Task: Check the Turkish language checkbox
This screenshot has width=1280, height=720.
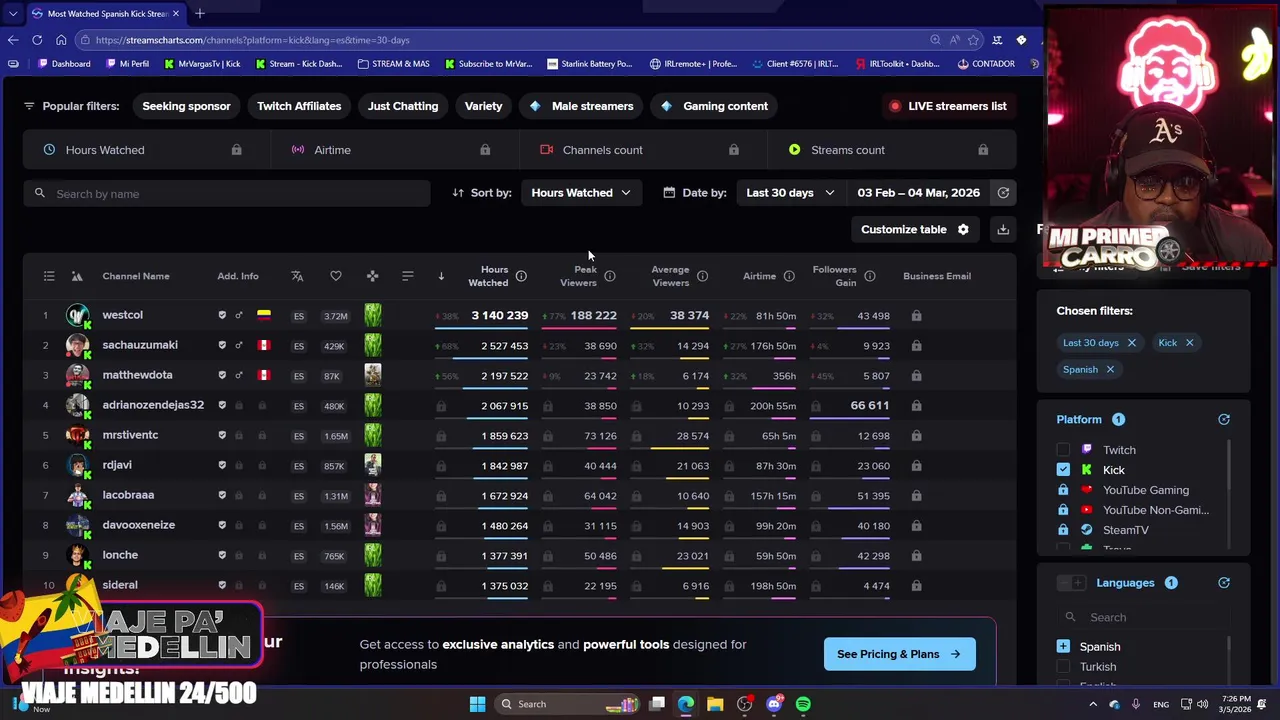Action: [x=1063, y=667]
